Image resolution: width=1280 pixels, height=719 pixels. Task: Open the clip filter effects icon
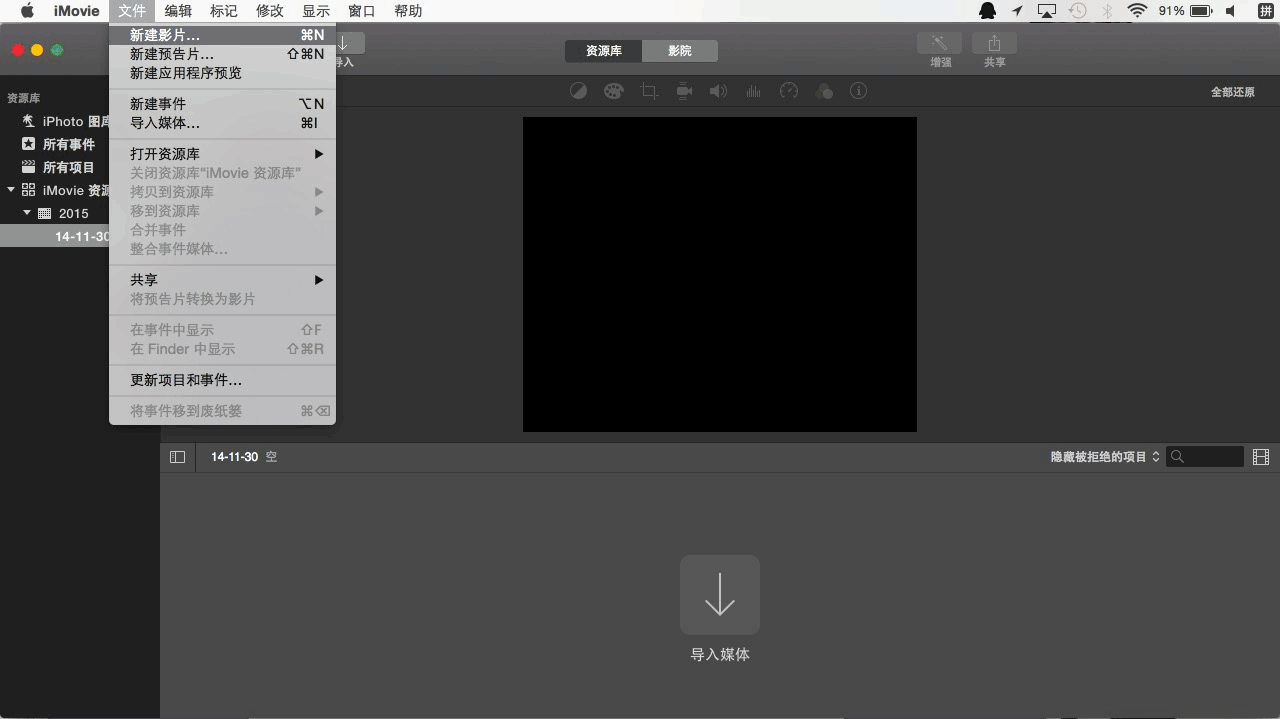point(824,90)
